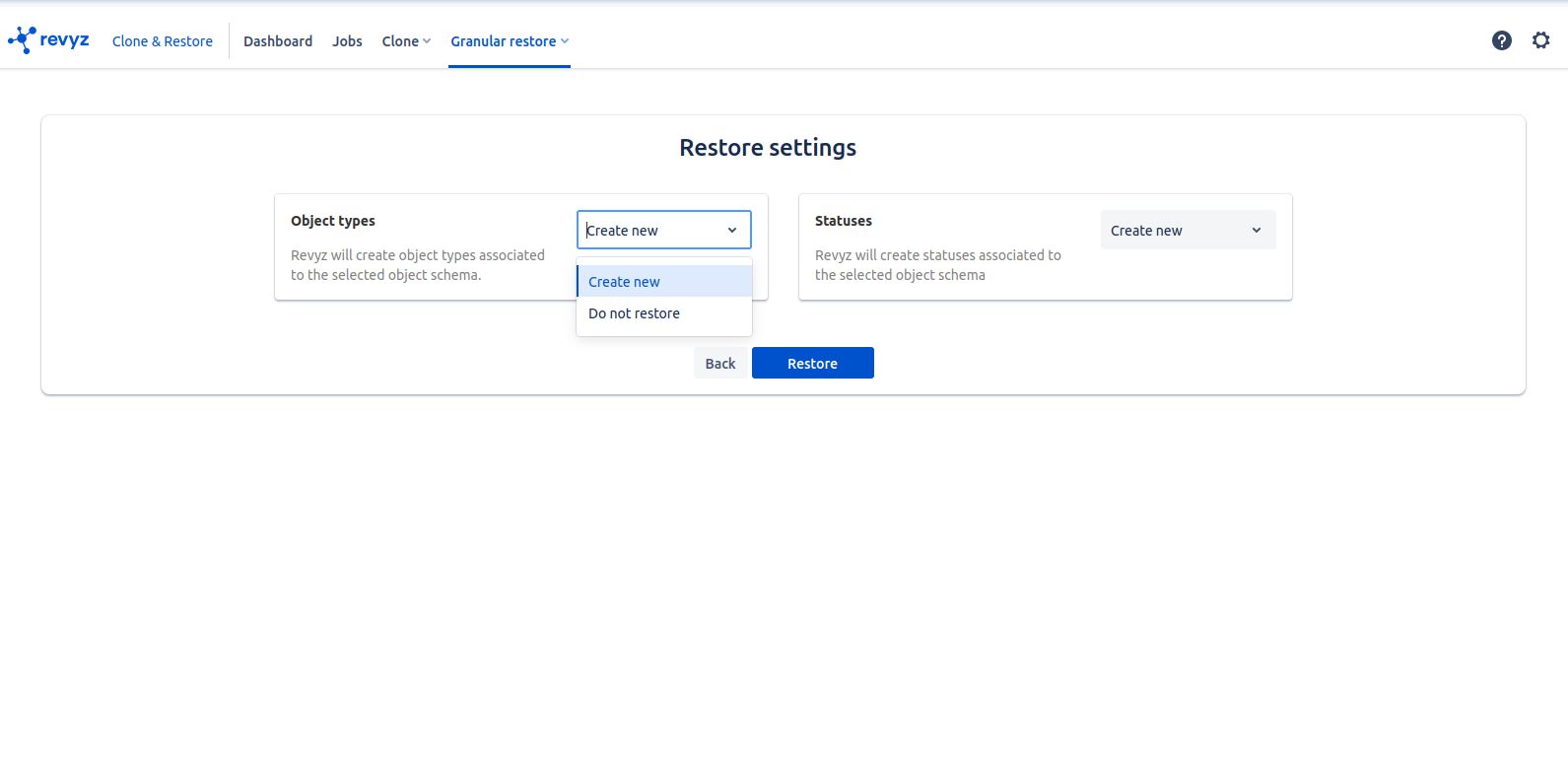The height and width of the screenshot is (760, 1568).
Task: Go to the Dashboard menu item
Action: 278,41
